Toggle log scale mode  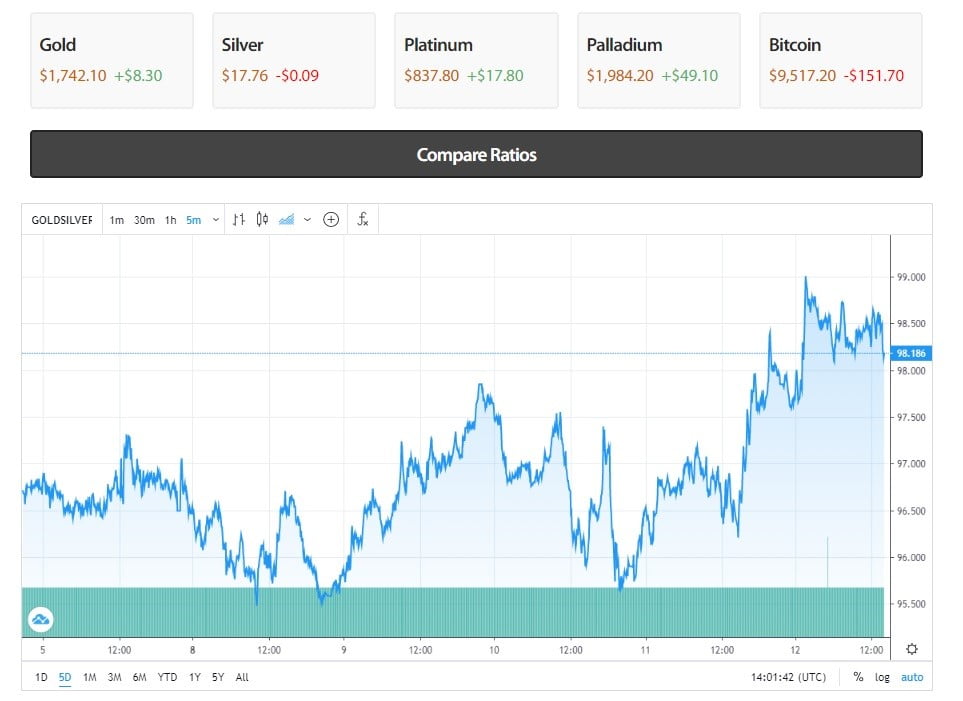tap(882, 677)
